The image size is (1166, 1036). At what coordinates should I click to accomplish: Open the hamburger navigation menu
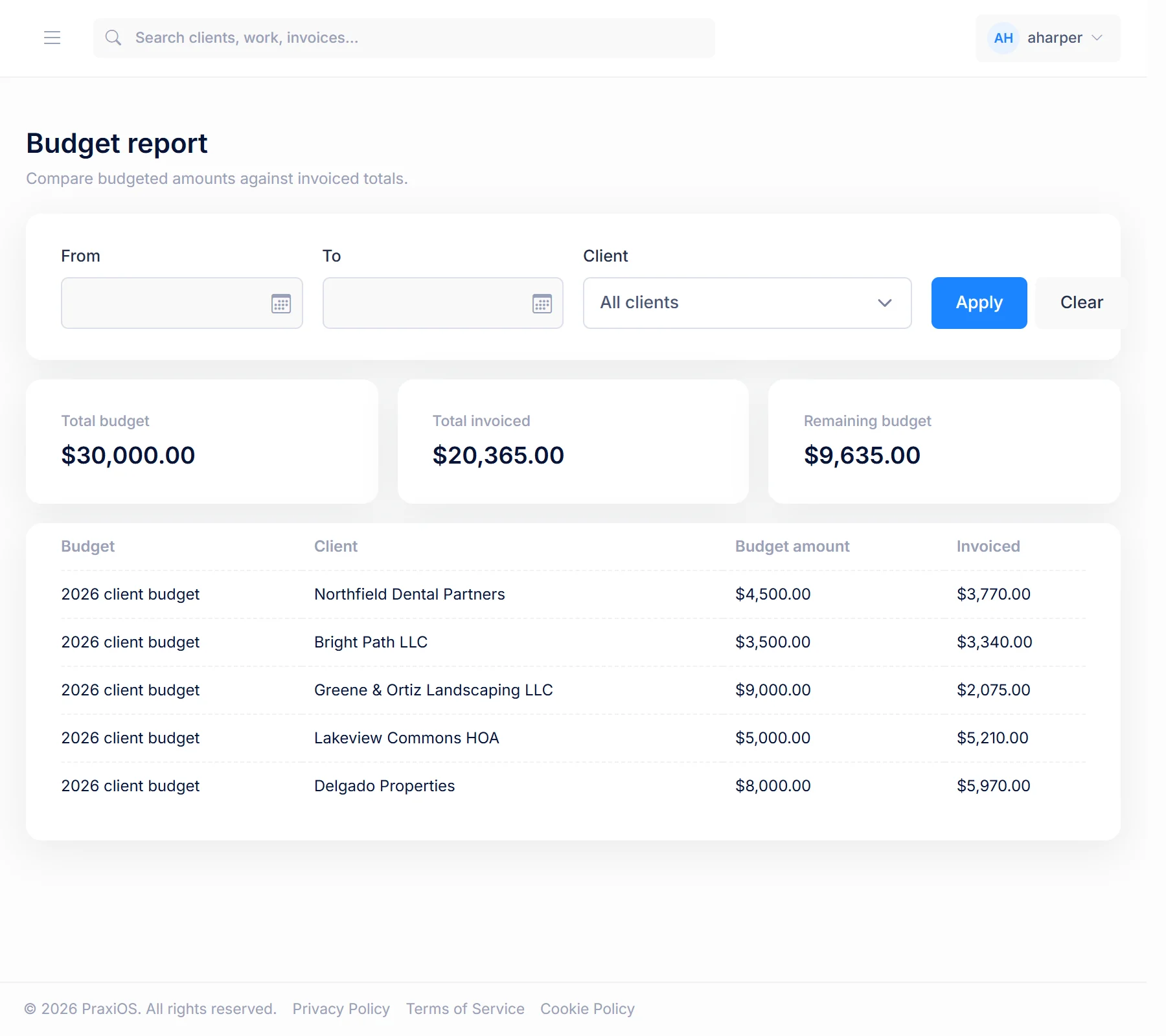[x=52, y=38]
